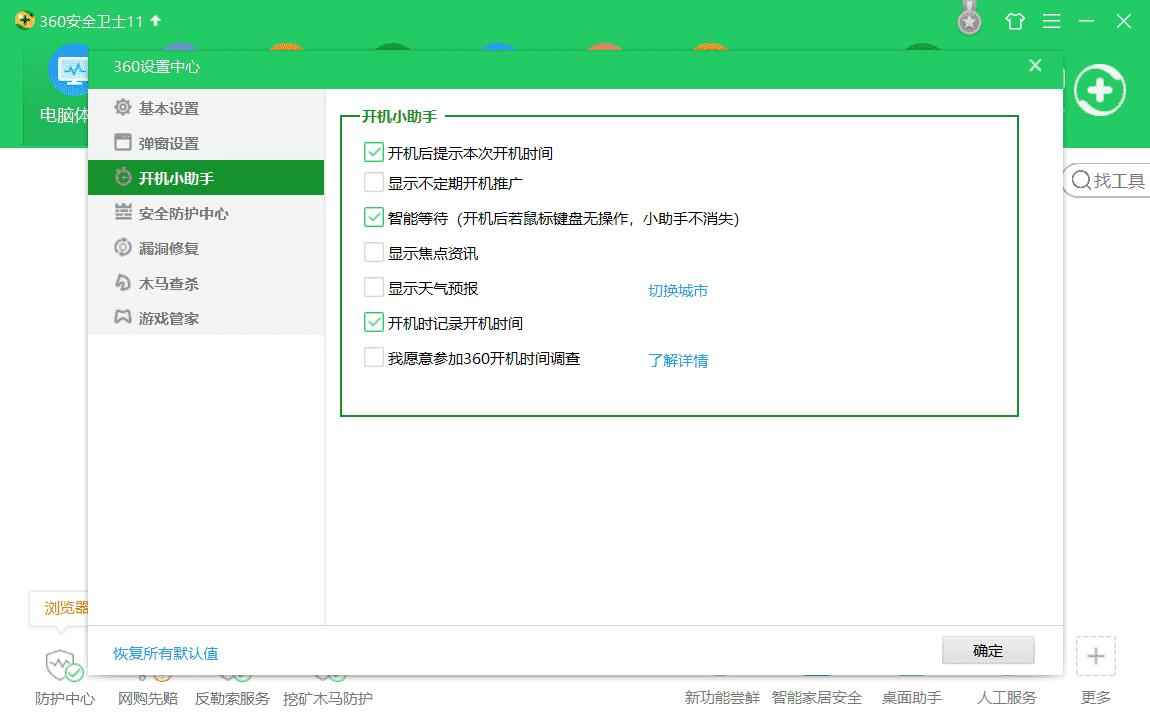Open 反勒索服务 from the bottom bar
This screenshot has height=725, width=1150.
coord(231,699)
